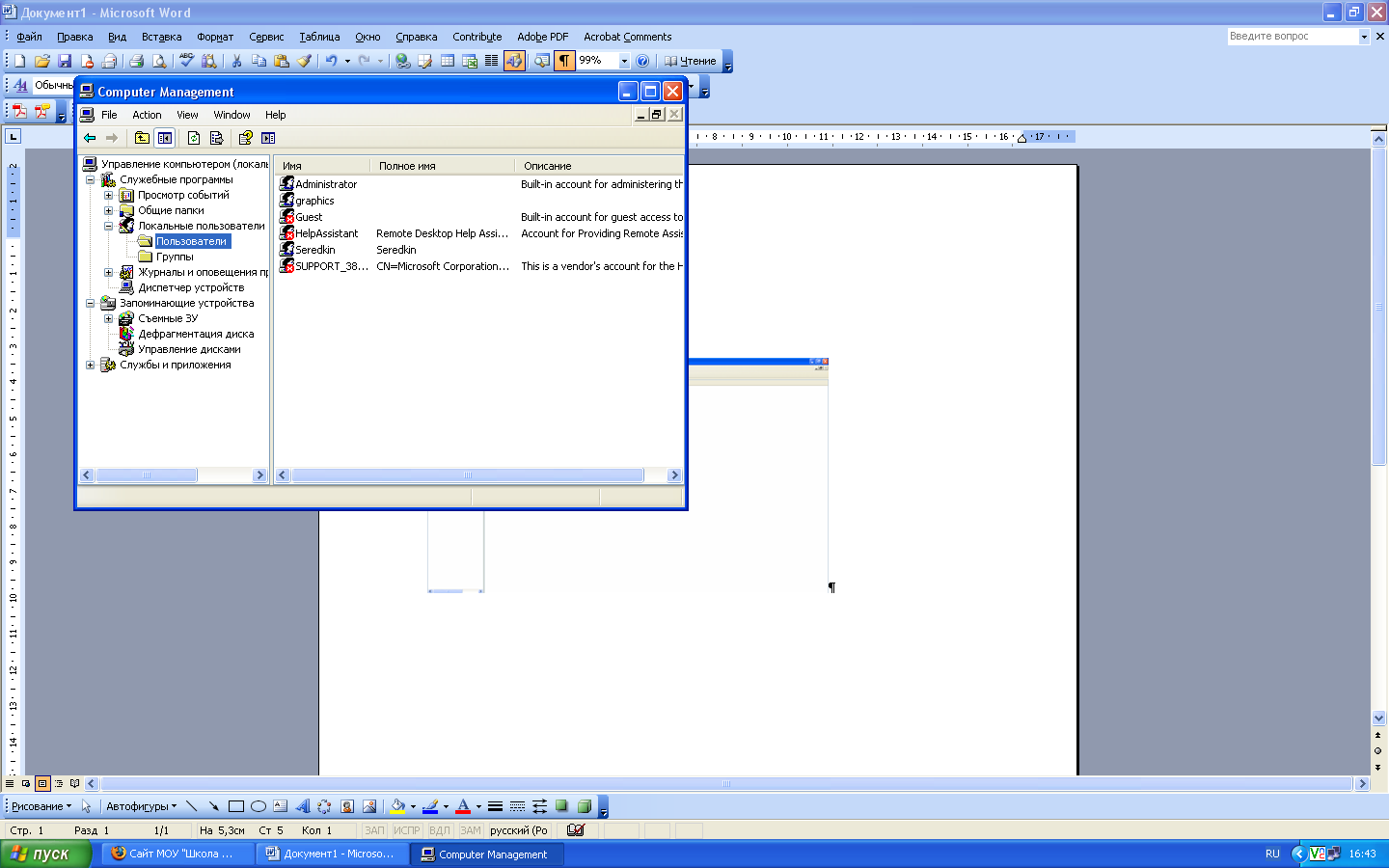This screenshot has width=1389, height=868.
Task: Open the Формат menu in Word
Action: tap(215, 37)
